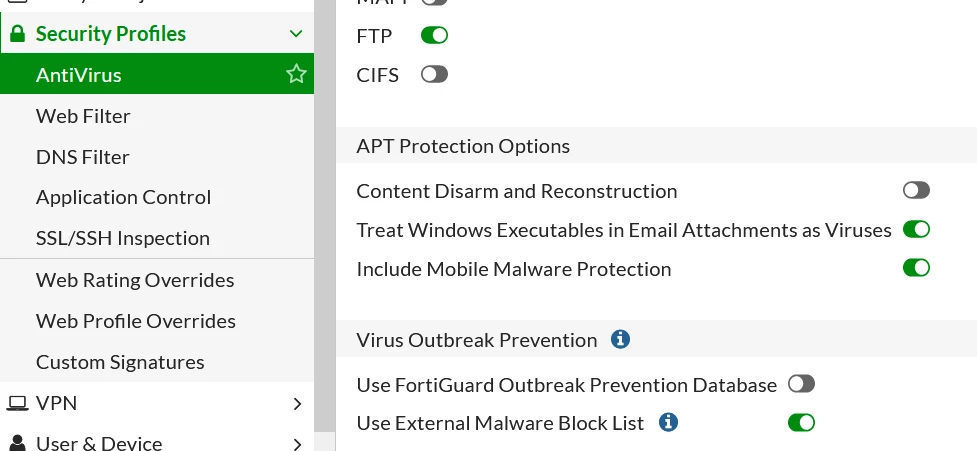This screenshot has height=451, width=977.
Task: Click the External Malware Block List info icon
Action: [x=668, y=422]
